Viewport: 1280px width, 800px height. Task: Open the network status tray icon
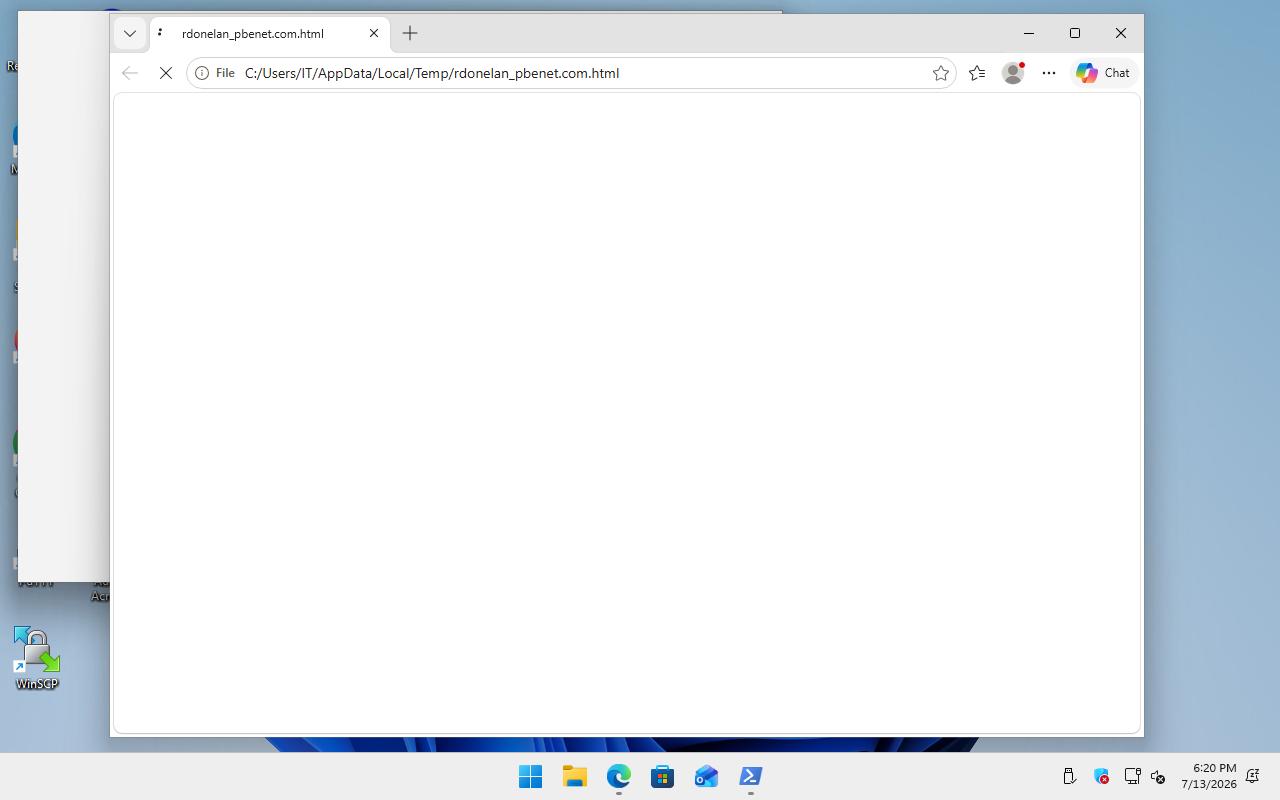click(x=1132, y=776)
